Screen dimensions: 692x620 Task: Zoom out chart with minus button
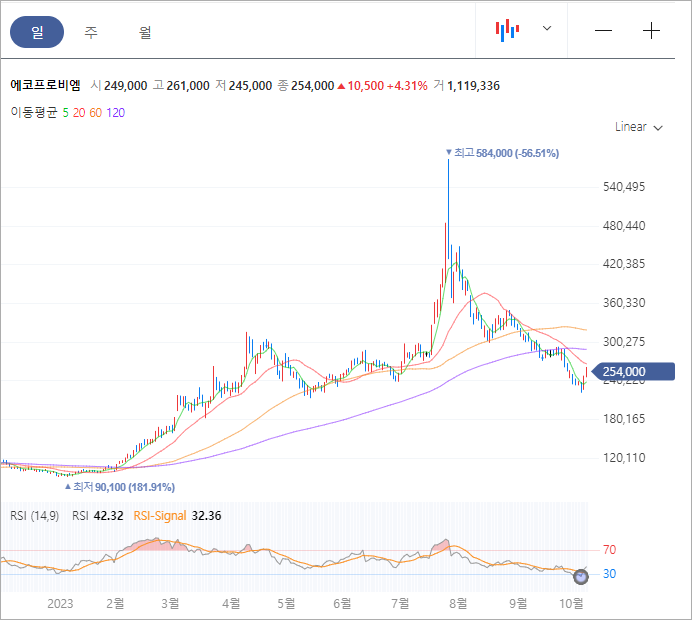(x=603, y=30)
